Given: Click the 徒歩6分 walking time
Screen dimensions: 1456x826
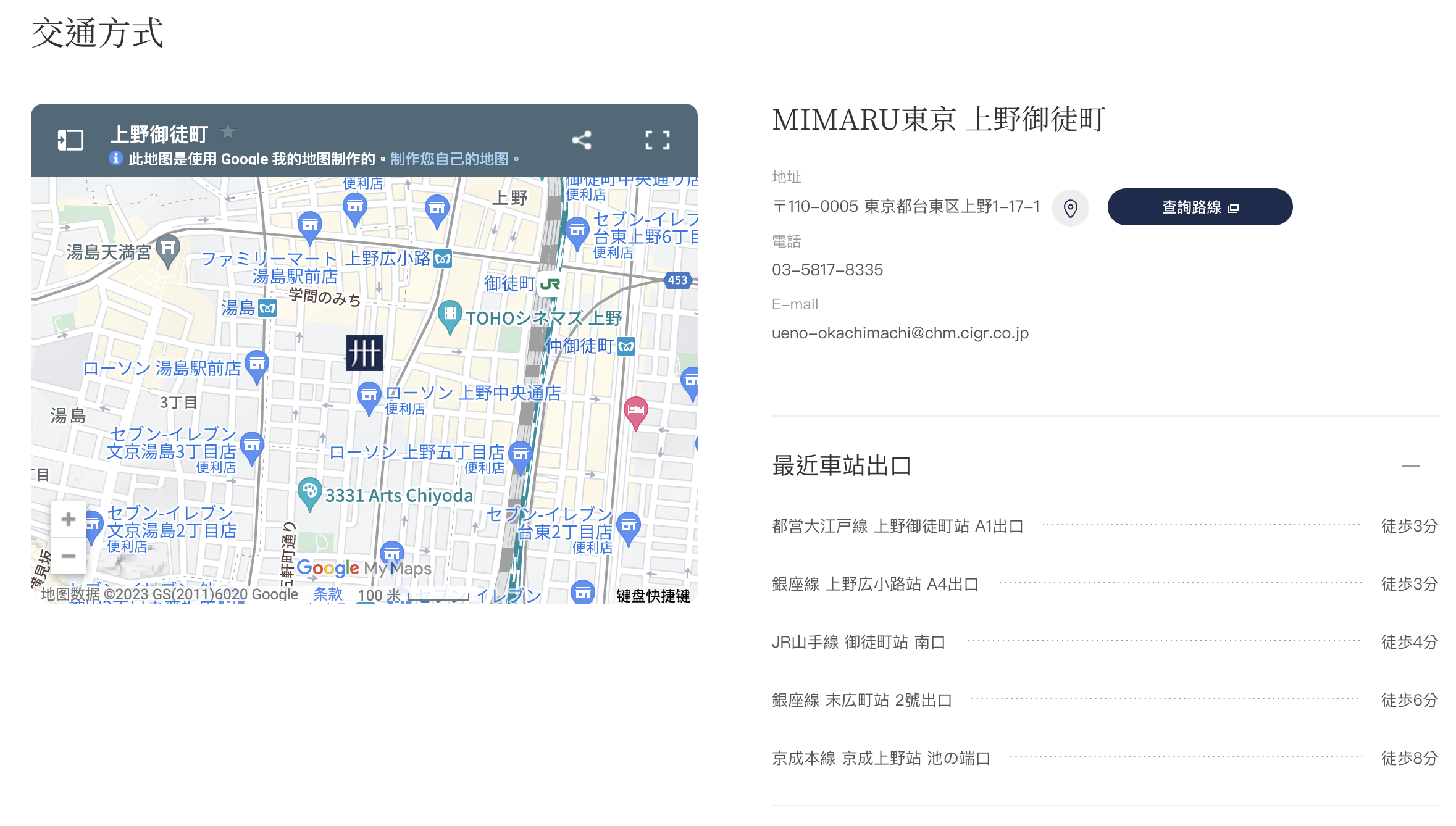Looking at the screenshot, I should [1410, 700].
